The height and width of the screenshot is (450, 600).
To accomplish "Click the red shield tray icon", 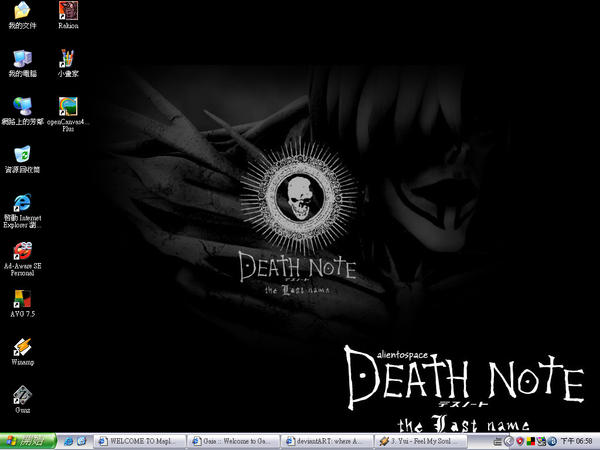I will (520, 442).
